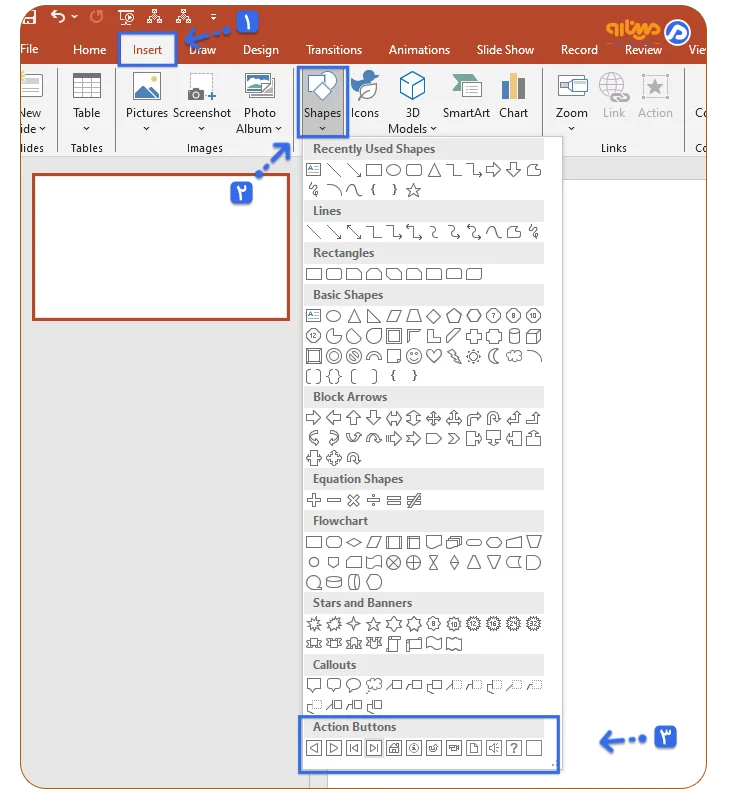This screenshot has width=732, height=797.
Task: Click the Shapes gallery button
Action: pyautogui.click(x=322, y=102)
